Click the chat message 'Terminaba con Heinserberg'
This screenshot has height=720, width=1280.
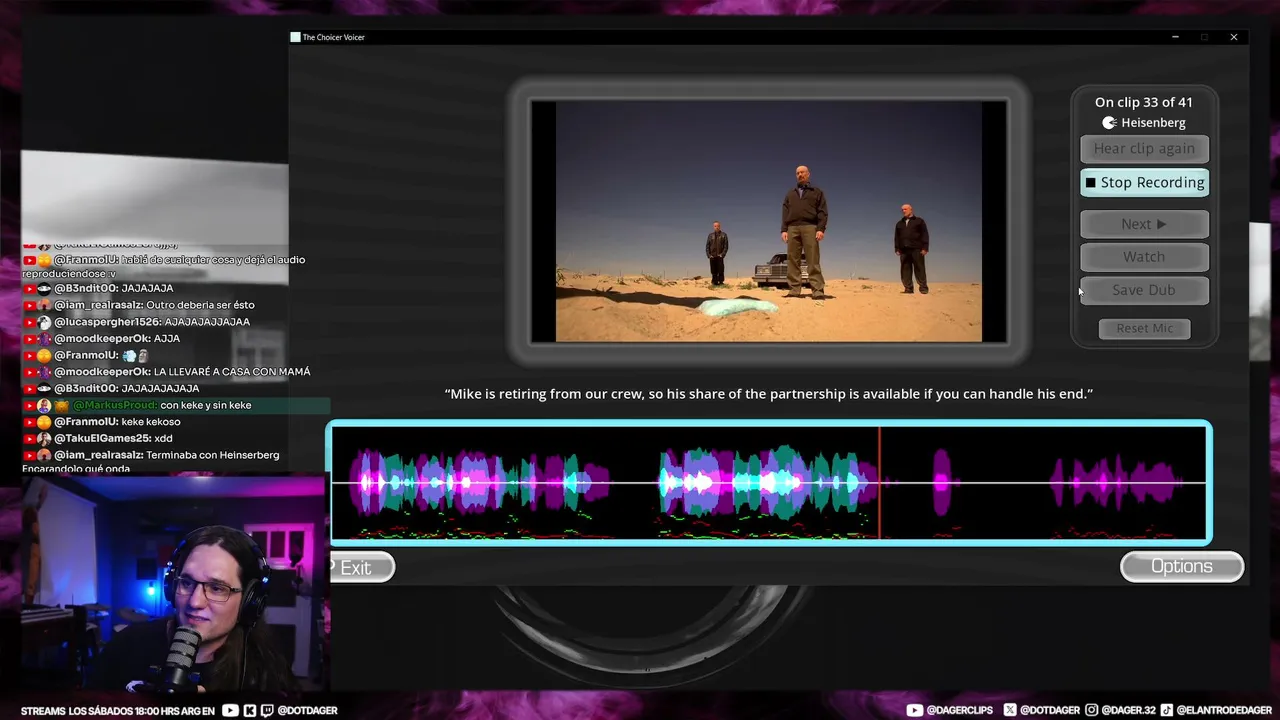point(213,455)
